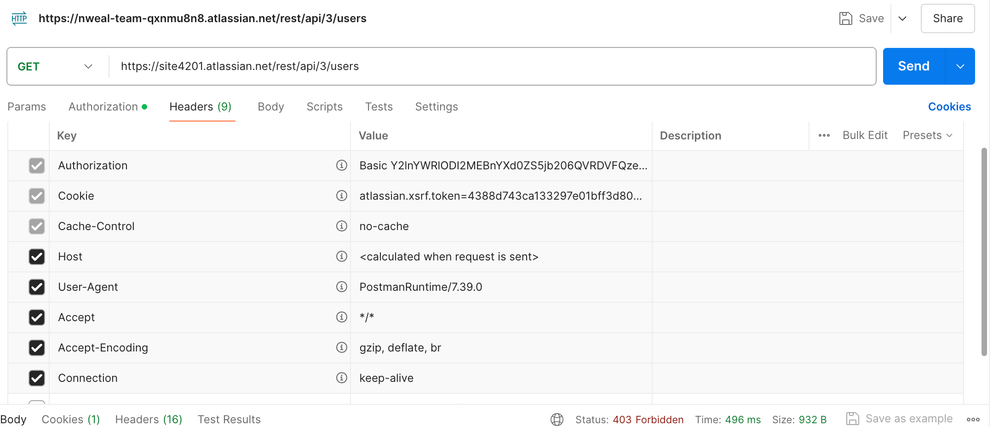Click the info icon beside Authorization header
Screen dimensions: 999x427
coord(341,166)
